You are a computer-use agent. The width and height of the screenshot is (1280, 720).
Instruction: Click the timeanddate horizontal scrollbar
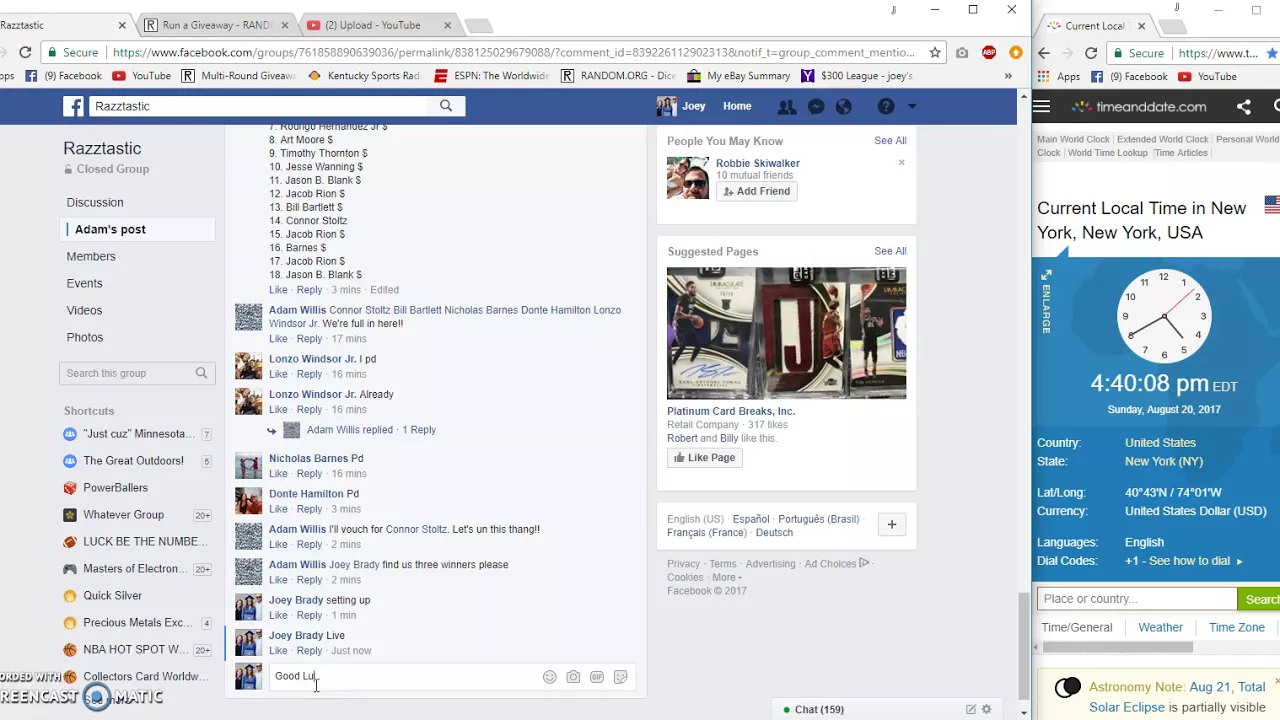1118,647
